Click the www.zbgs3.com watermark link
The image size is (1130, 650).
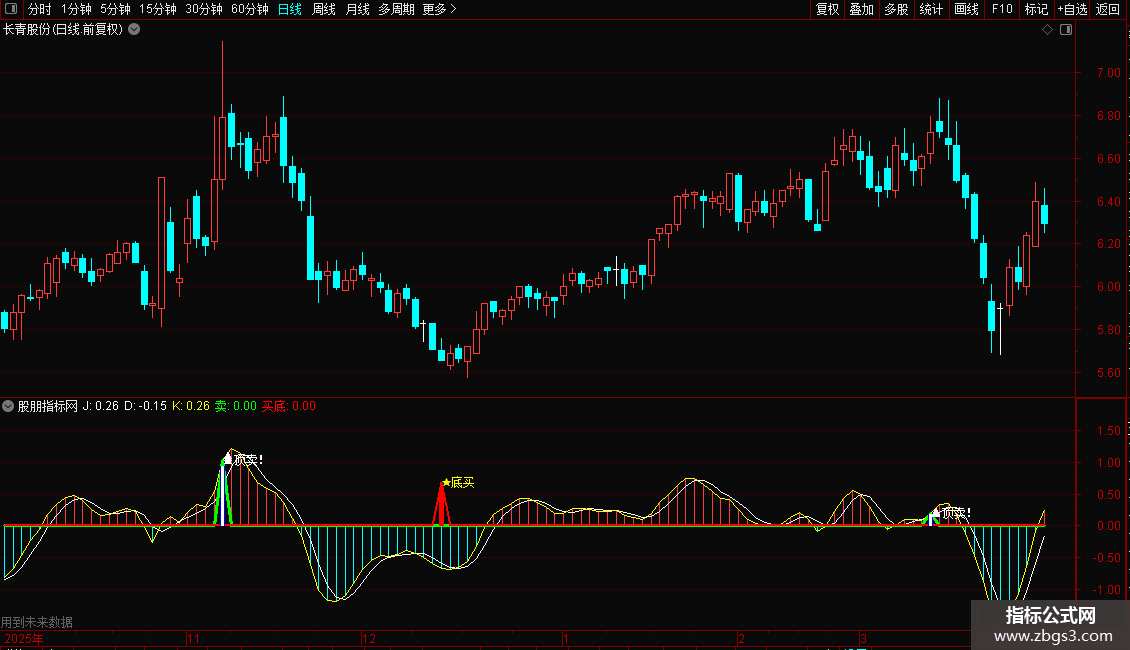[x=1053, y=636]
